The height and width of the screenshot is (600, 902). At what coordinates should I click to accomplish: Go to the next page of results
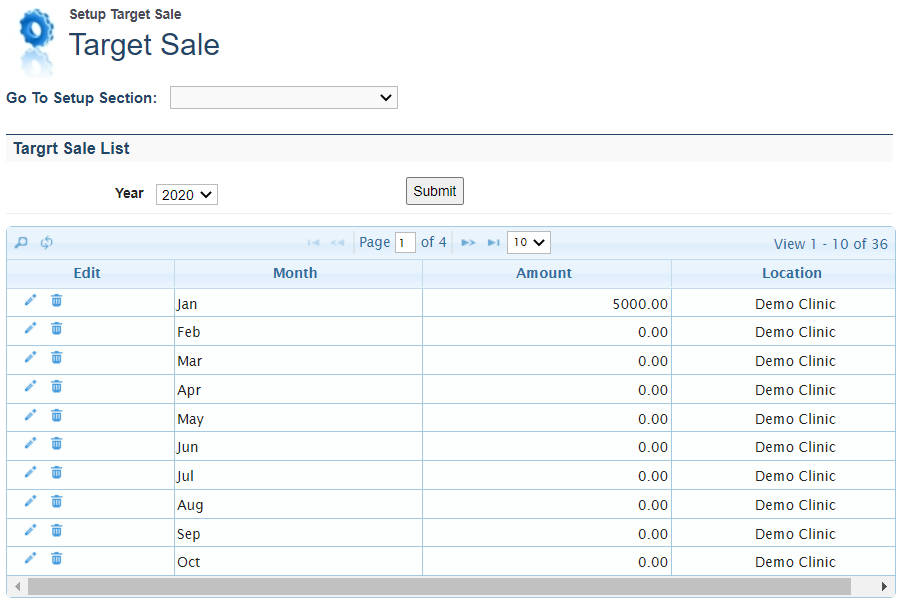(x=468, y=243)
